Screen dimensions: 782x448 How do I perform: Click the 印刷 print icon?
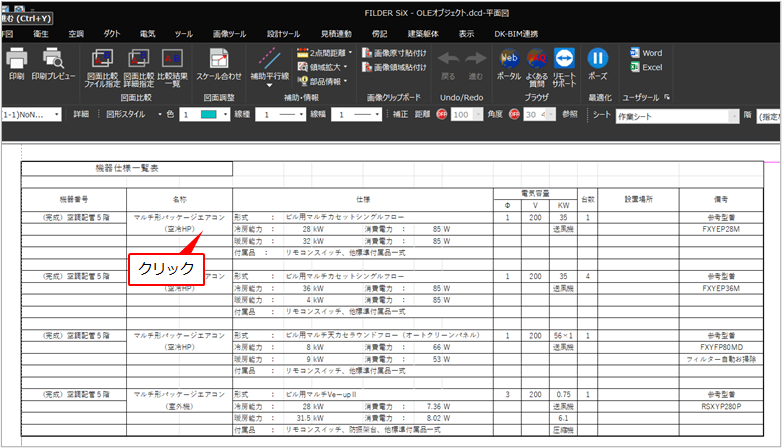point(16,61)
